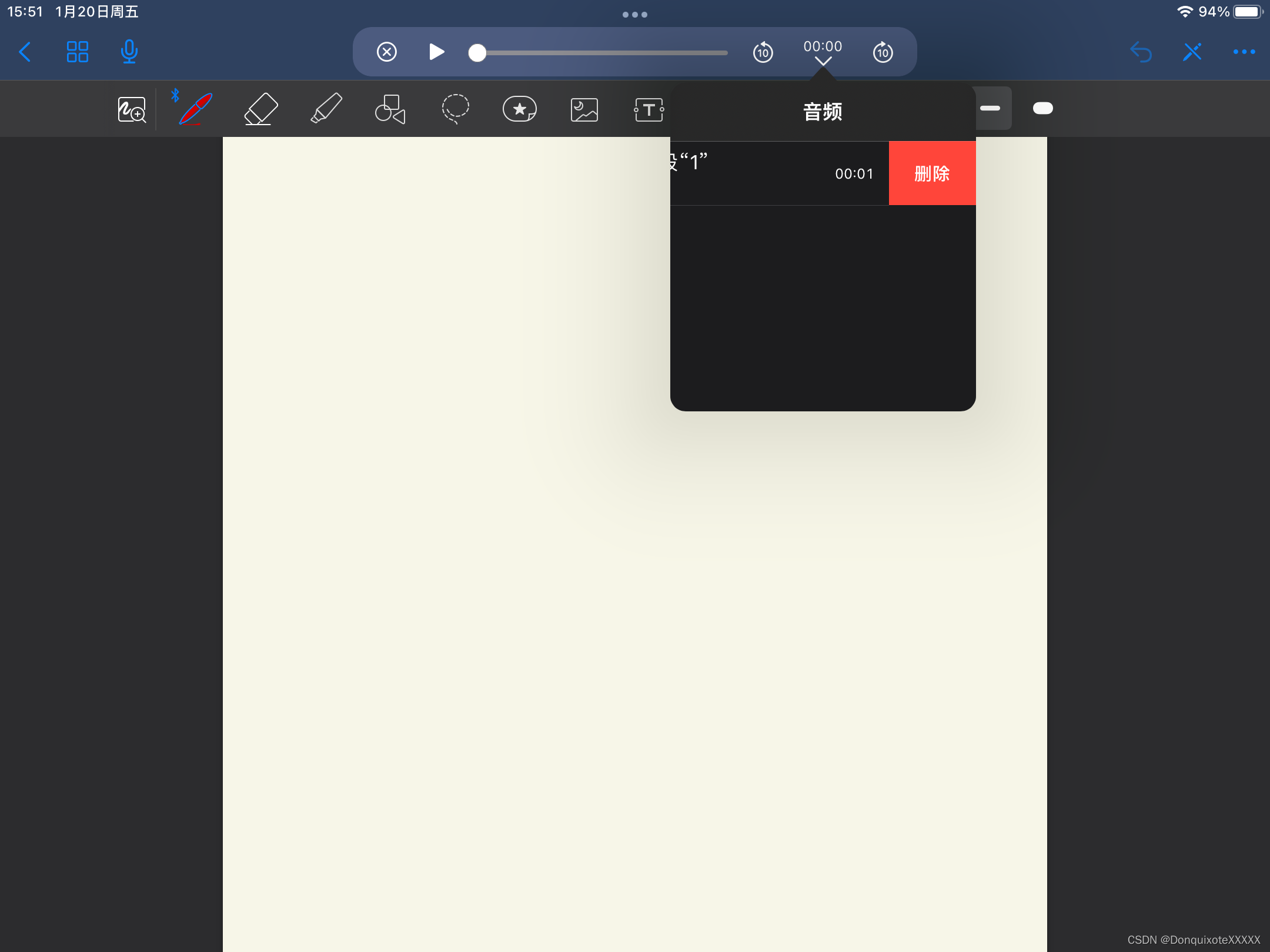Viewport: 1270px width, 952px height.
Task: Open the zoom window writing tool
Action: pyautogui.click(x=132, y=110)
